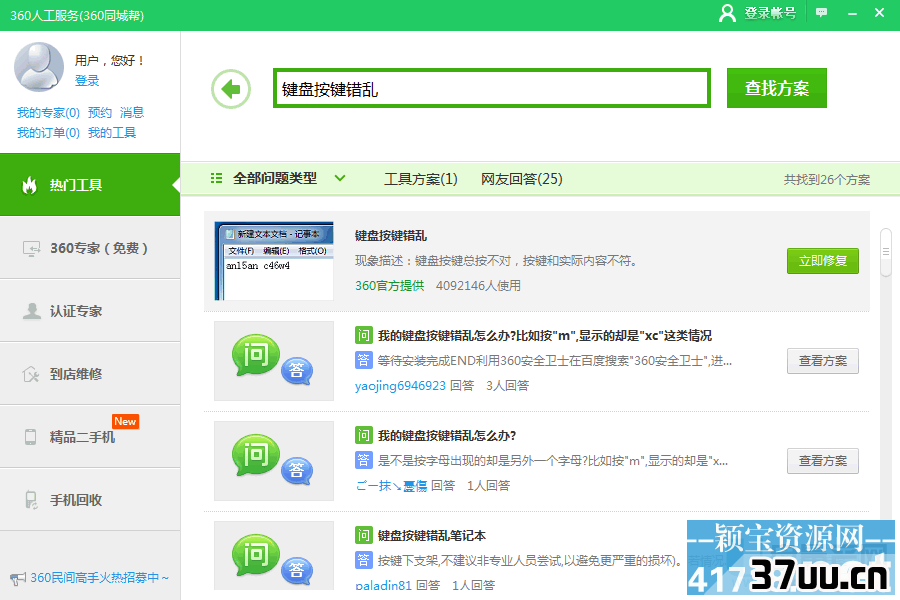Click 360民间高手火热招募中 link
This screenshot has height=600, width=900.
click(99, 578)
